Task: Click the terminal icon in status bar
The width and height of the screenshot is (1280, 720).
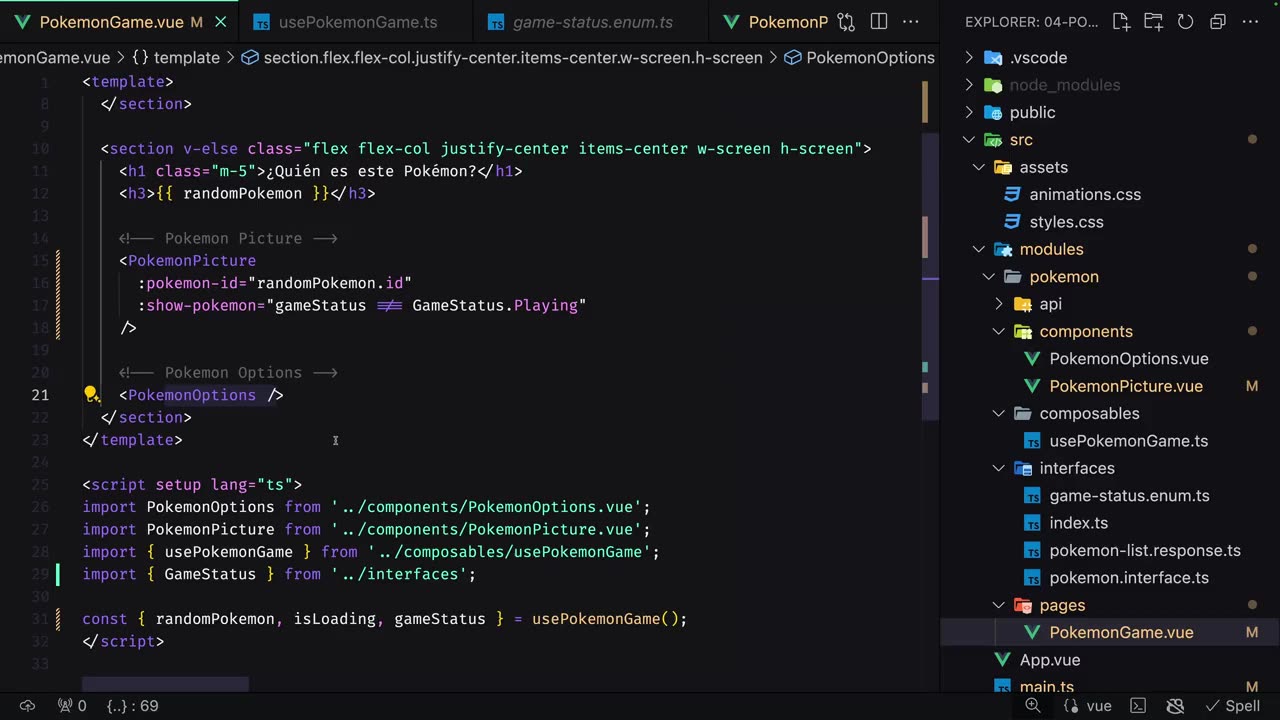Action: click(x=1138, y=706)
